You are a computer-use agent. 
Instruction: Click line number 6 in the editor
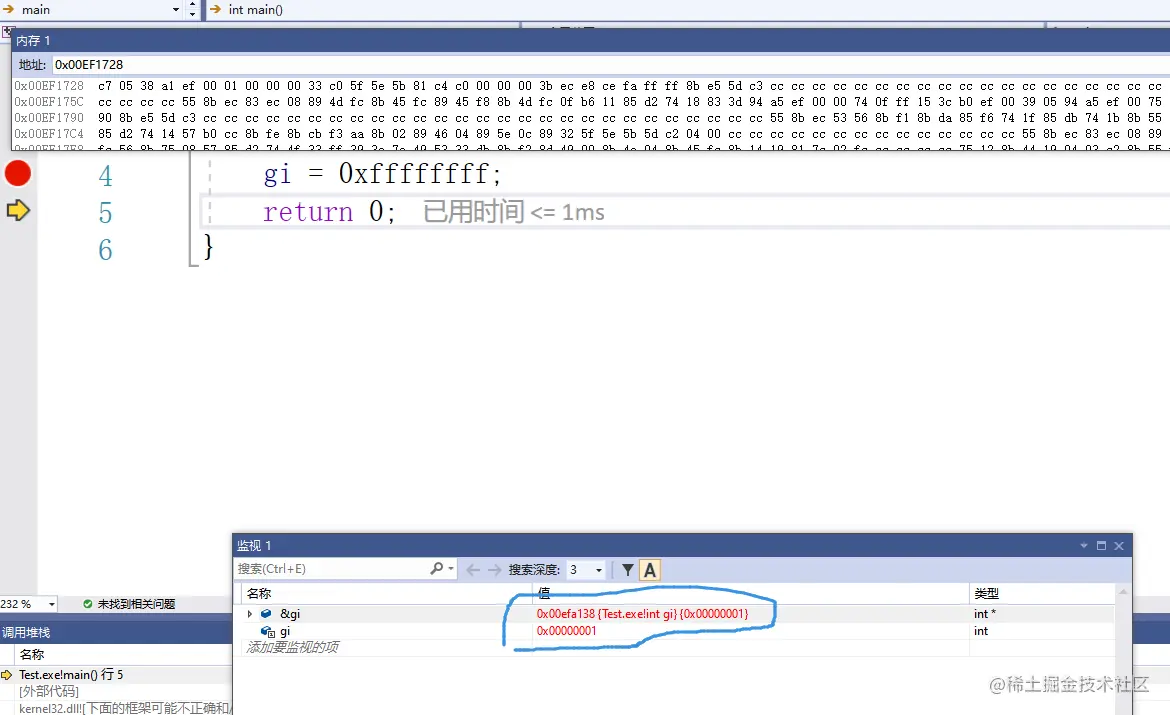(105, 249)
